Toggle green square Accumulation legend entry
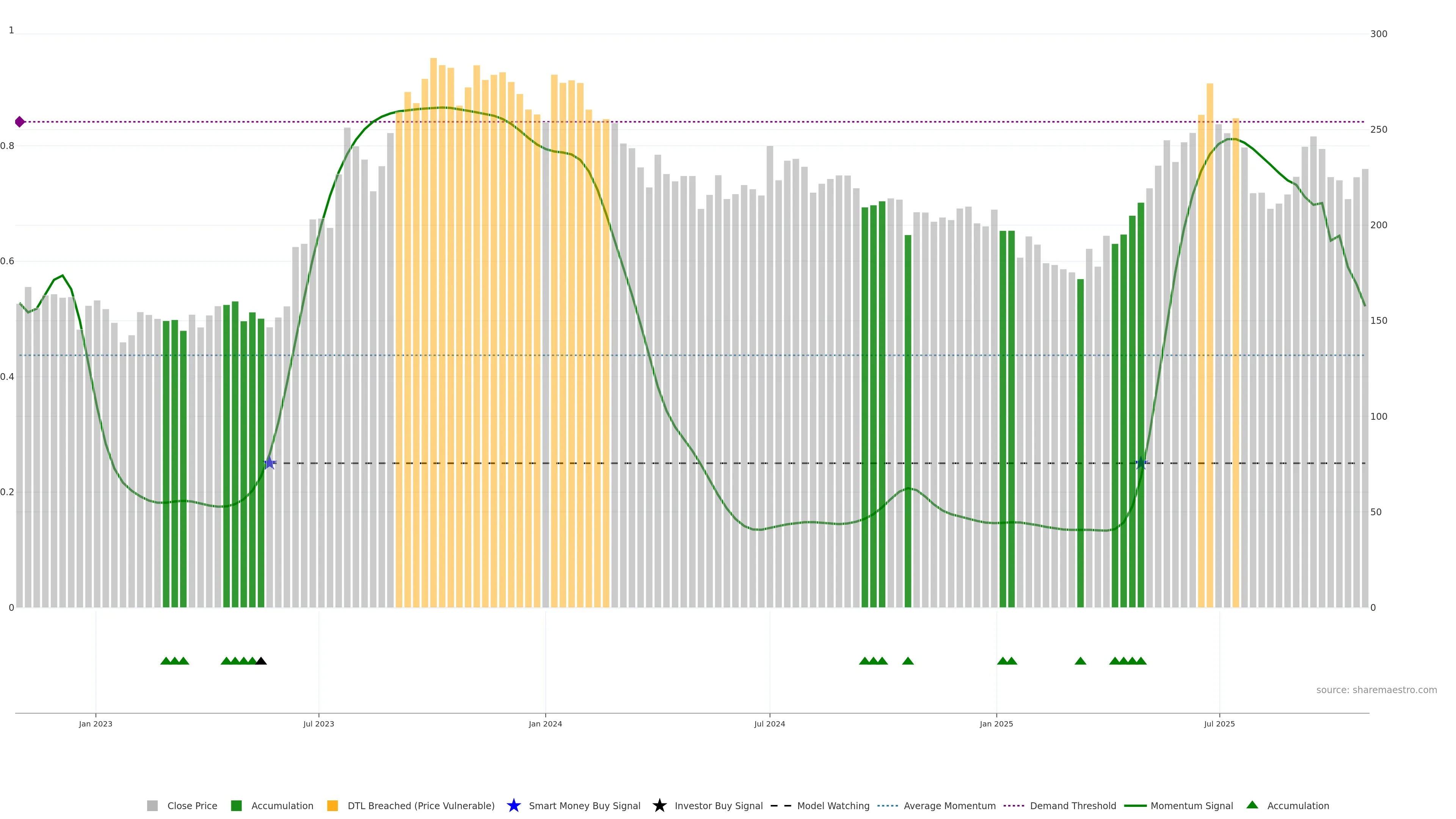 (237, 805)
